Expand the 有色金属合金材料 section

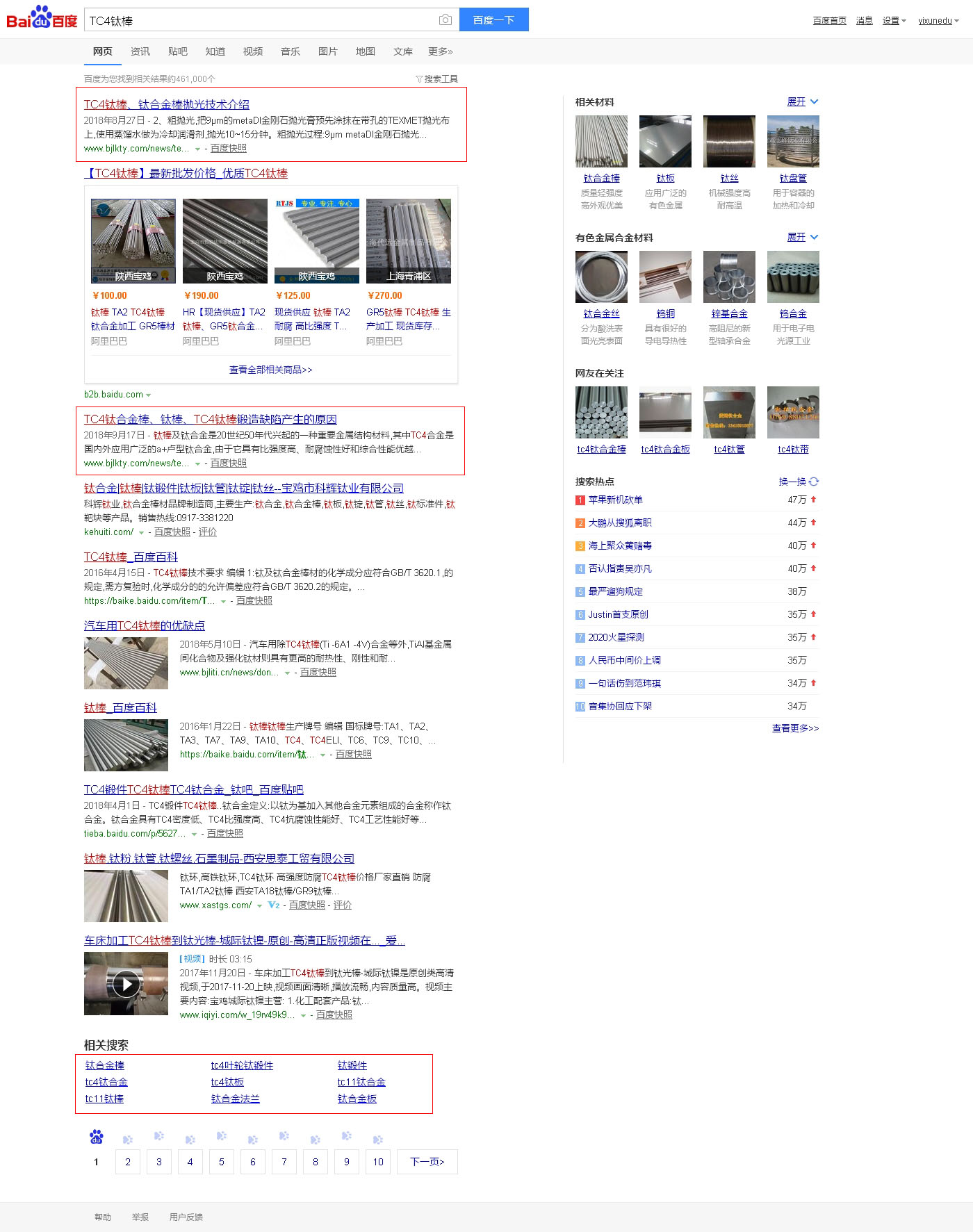(803, 237)
